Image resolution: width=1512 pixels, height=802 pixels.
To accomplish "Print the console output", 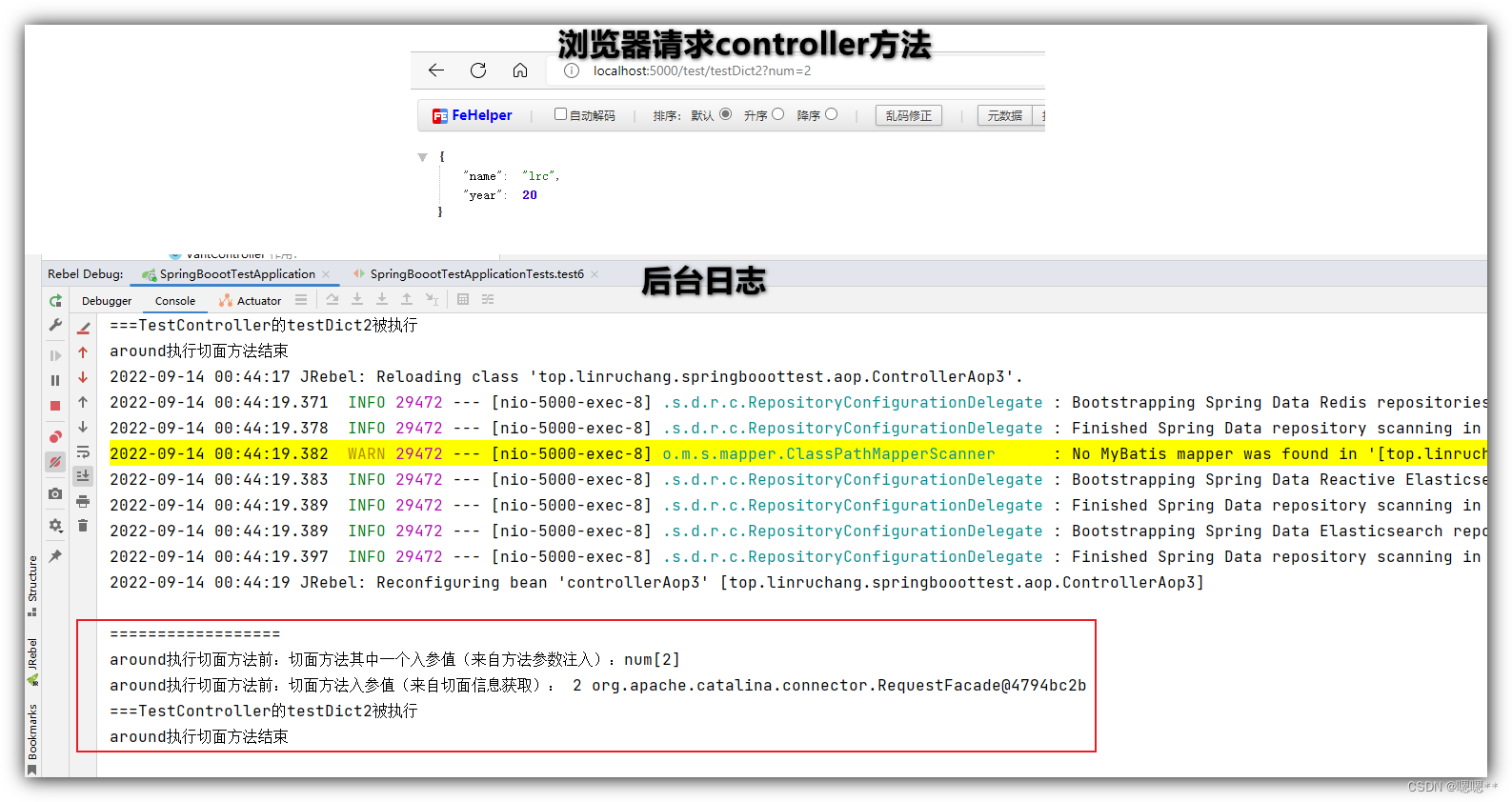I will 83,501.
